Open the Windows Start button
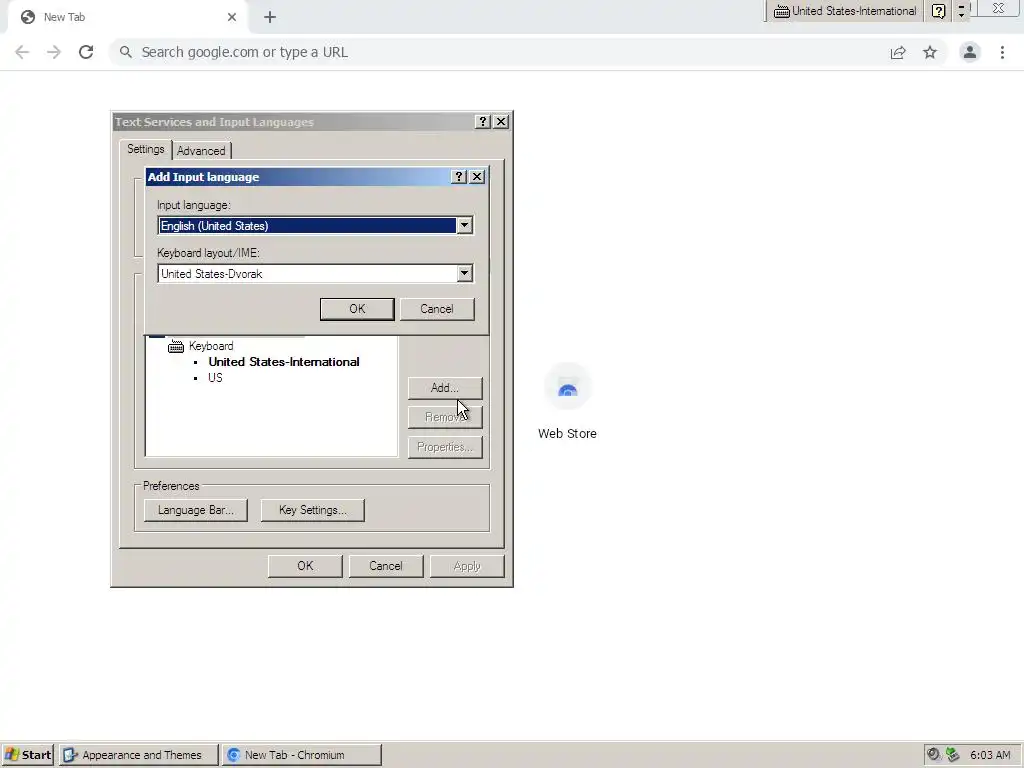The image size is (1024, 768). point(28,755)
